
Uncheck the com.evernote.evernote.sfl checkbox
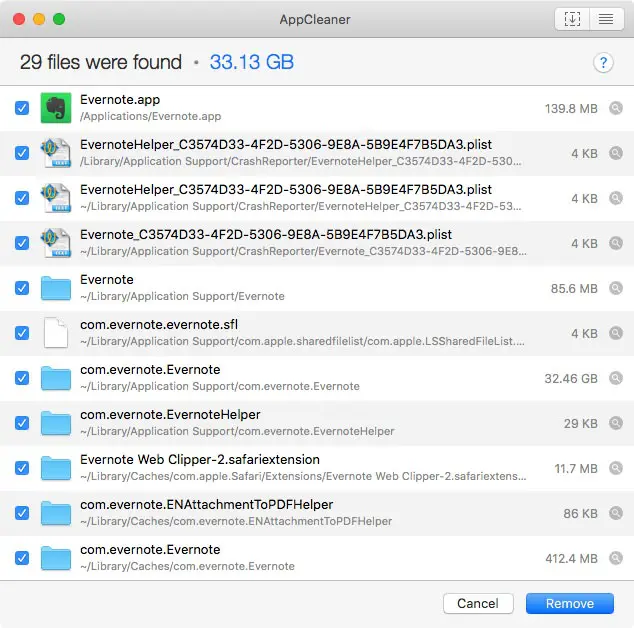[x=22, y=333]
